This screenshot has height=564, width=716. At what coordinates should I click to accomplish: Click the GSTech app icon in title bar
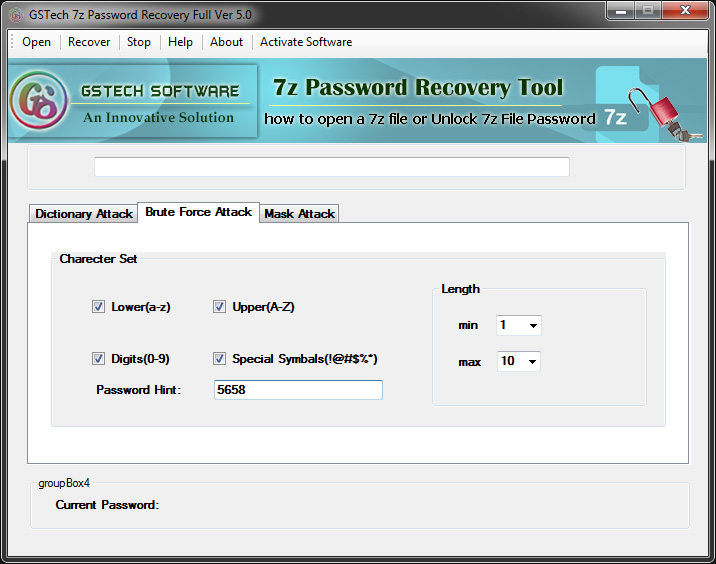[15, 13]
